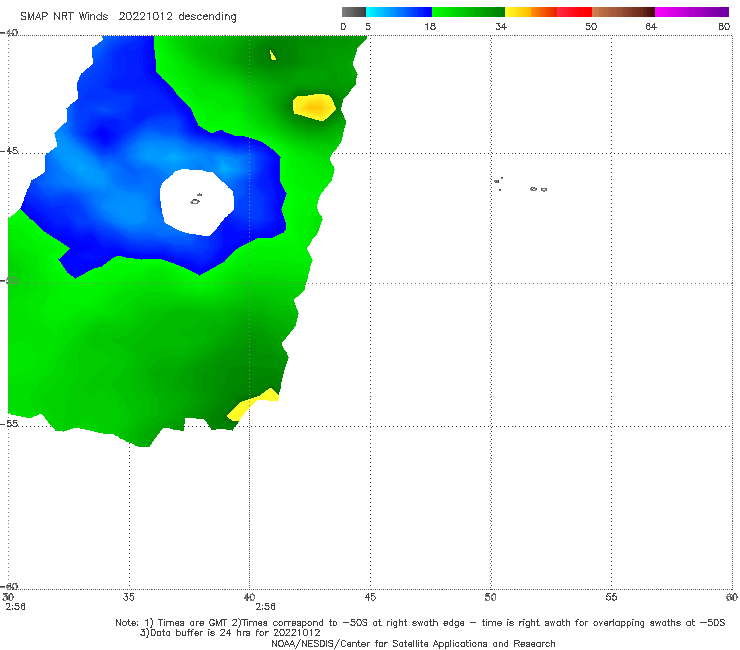Viewport: 740px width, 650px height.
Task: Click the color bar label "5"
Action: (368, 26)
